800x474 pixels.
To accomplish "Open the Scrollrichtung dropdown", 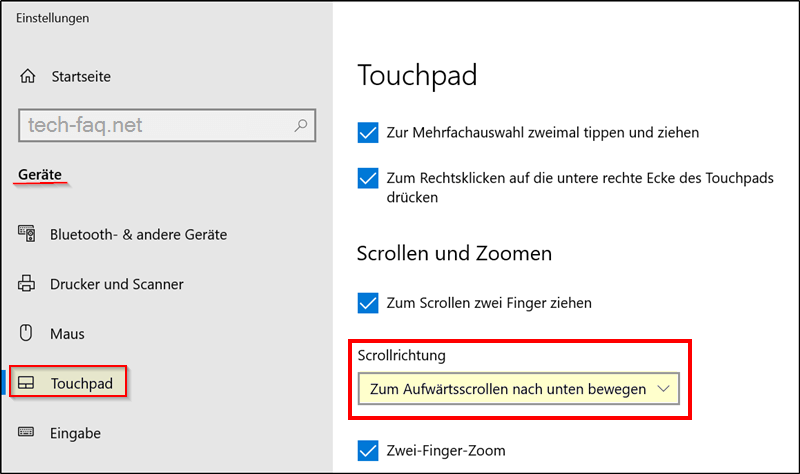I will [x=519, y=389].
